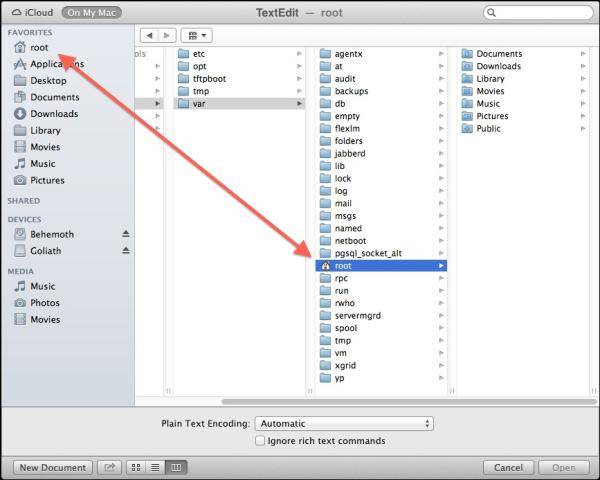Select the audit folder

coord(381,78)
